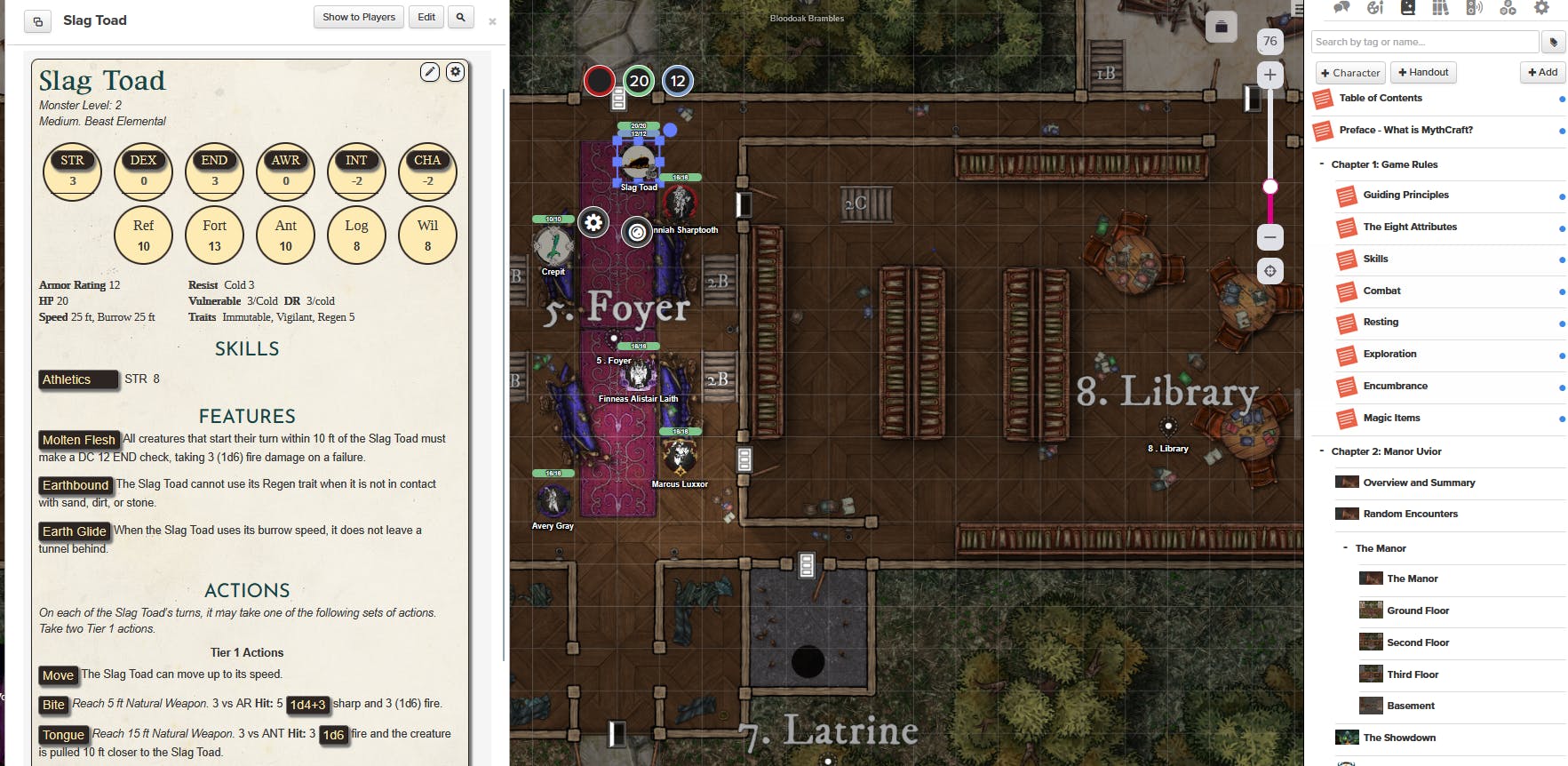Open the character sheet gear settings

point(455,72)
